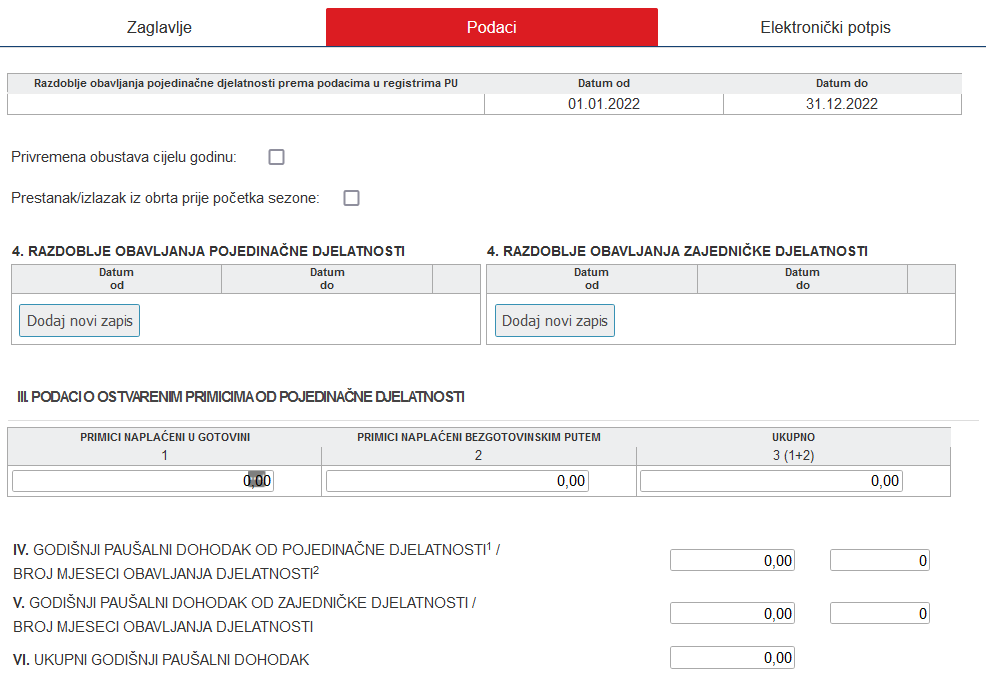Click the Ukupni godišnji paušalni dohodak field

pos(732,657)
